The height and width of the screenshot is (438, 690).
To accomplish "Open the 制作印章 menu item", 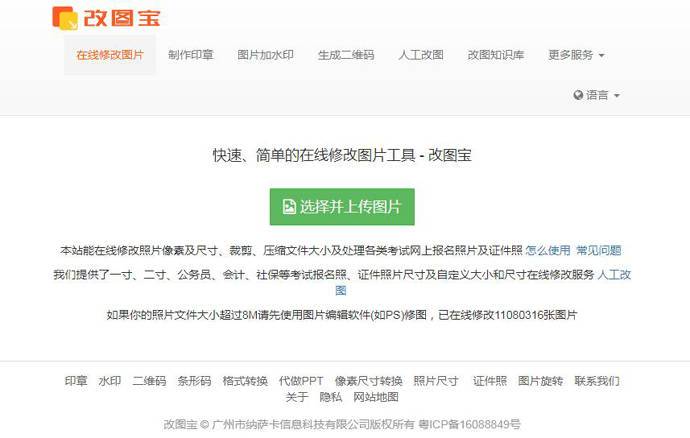I will (191, 55).
